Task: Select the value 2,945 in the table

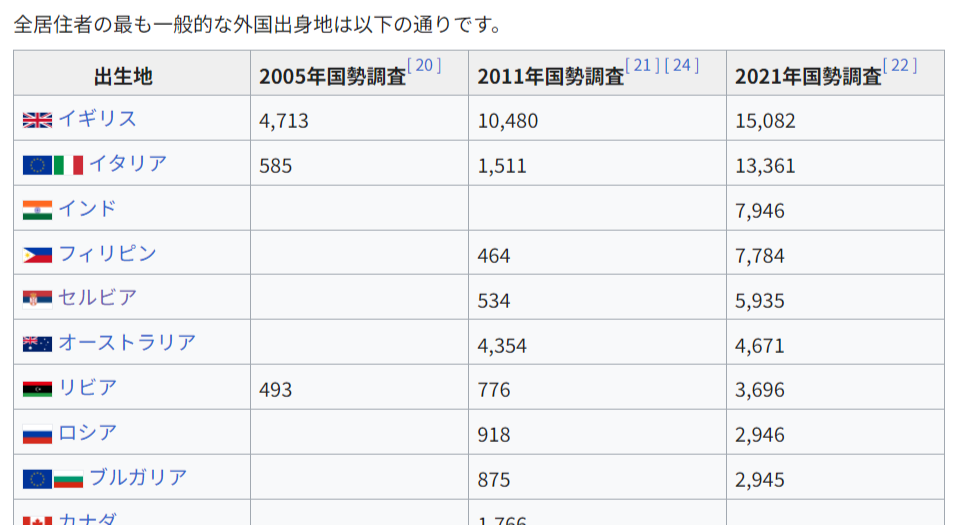Action: click(x=760, y=480)
